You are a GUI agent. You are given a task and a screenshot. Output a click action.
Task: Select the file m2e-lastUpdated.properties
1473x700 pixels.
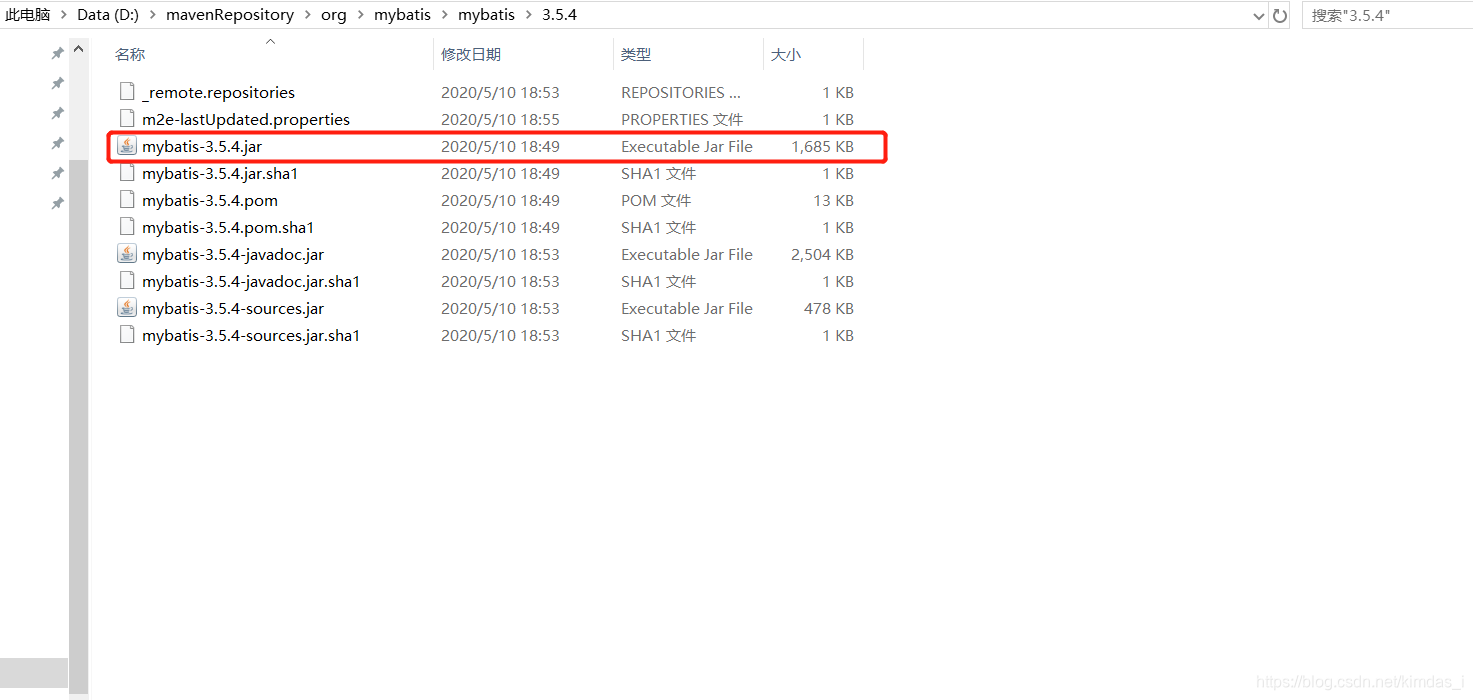click(246, 119)
